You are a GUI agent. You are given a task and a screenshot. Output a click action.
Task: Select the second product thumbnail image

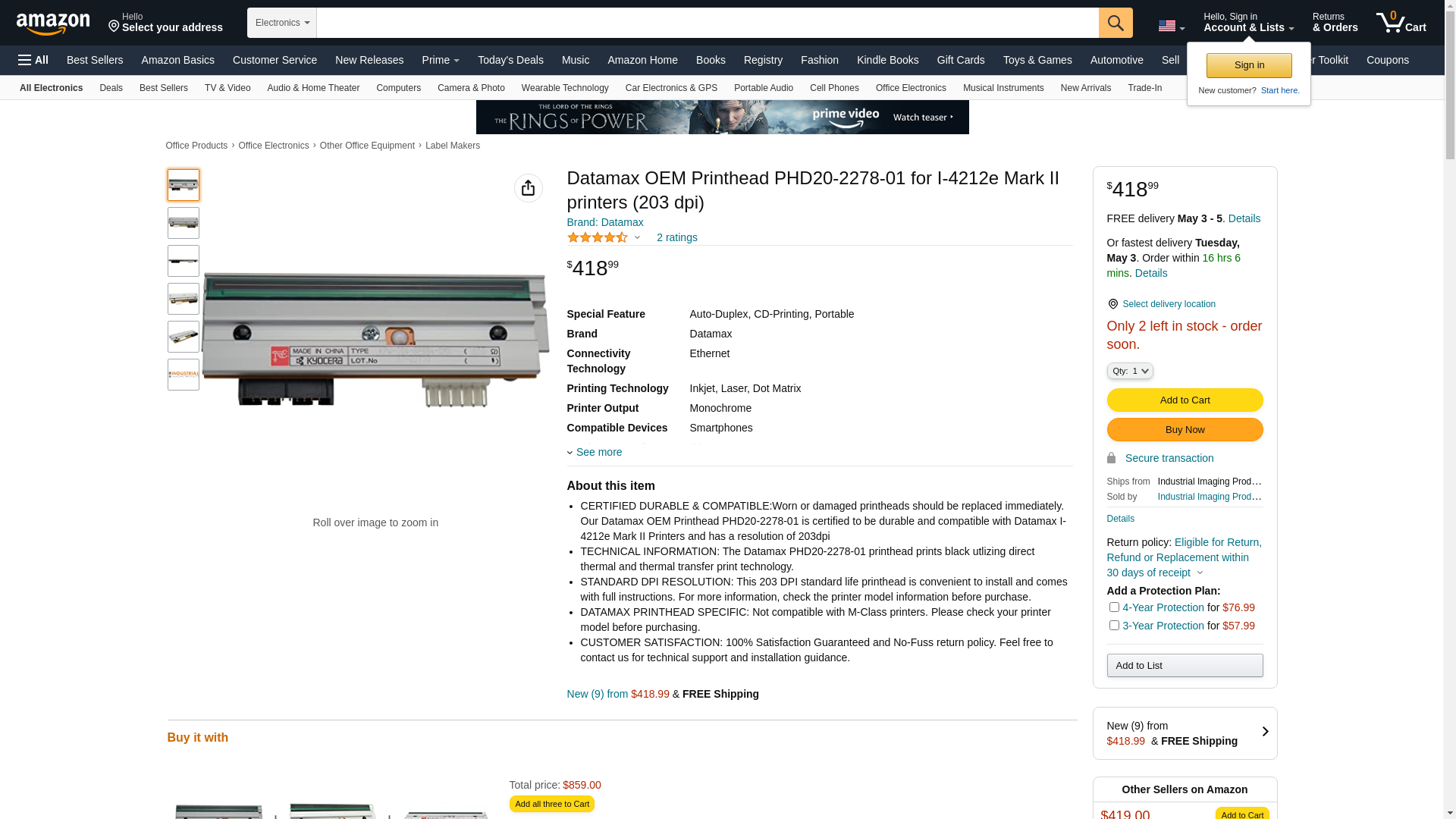coord(184,223)
